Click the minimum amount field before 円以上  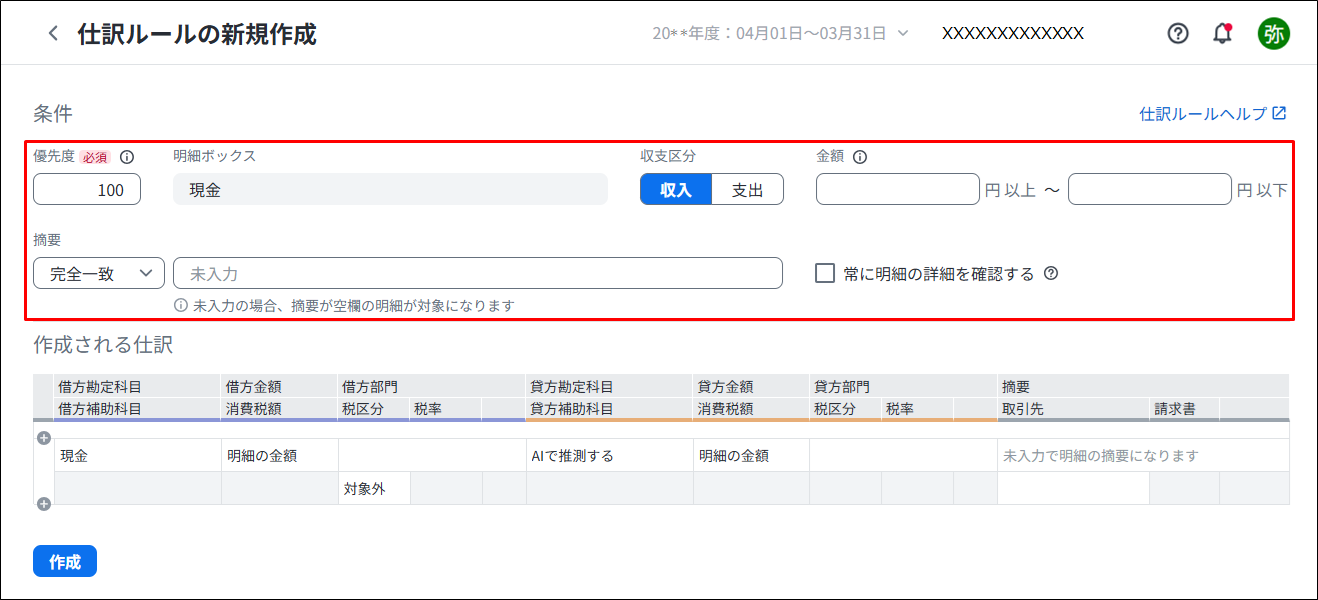coord(897,190)
